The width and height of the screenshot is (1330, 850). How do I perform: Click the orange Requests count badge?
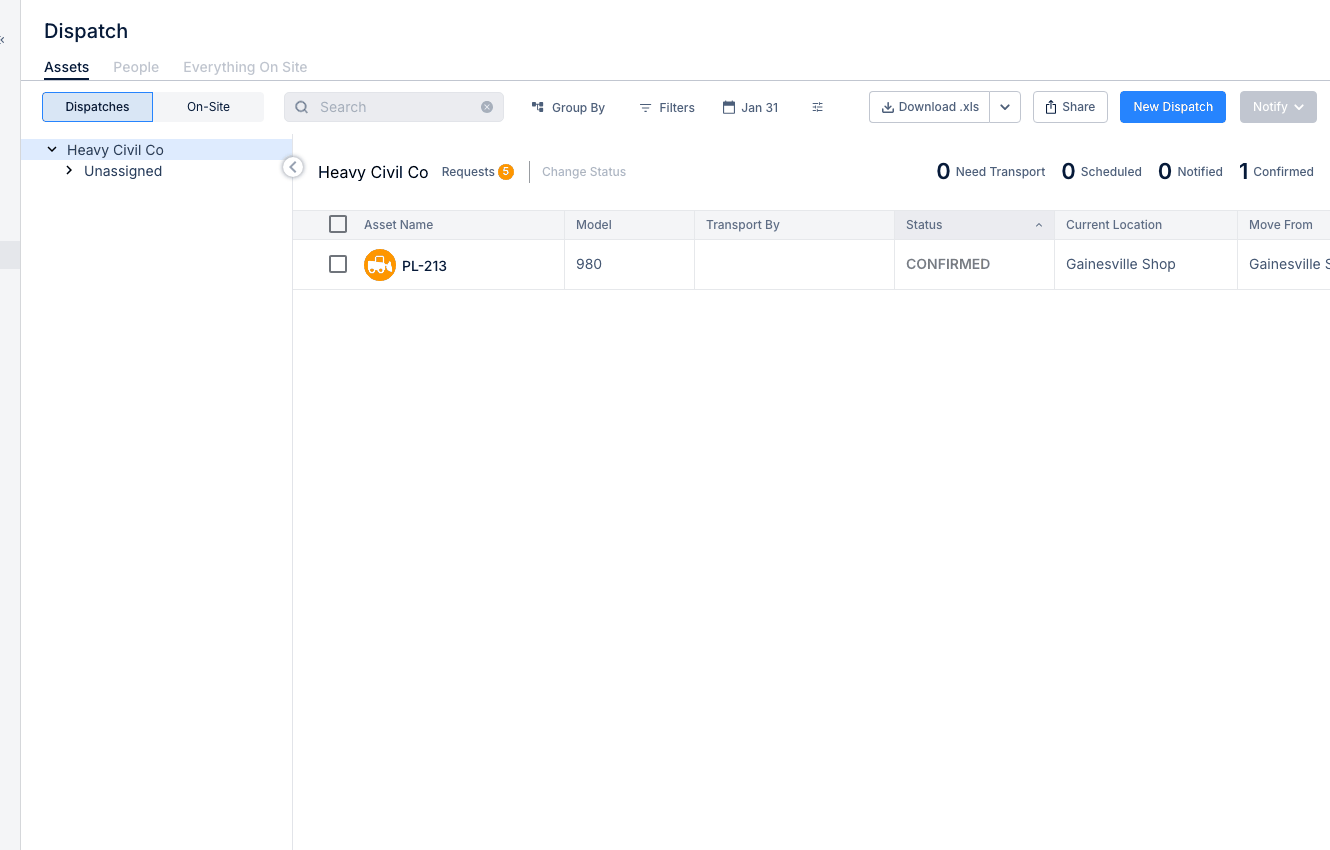click(x=506, y=171)
